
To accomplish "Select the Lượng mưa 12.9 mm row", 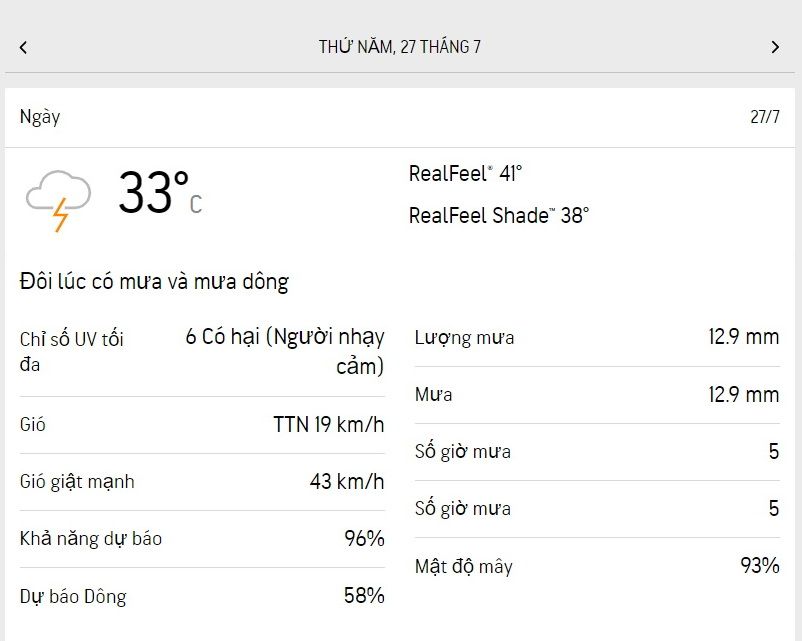I will [597, 338].
